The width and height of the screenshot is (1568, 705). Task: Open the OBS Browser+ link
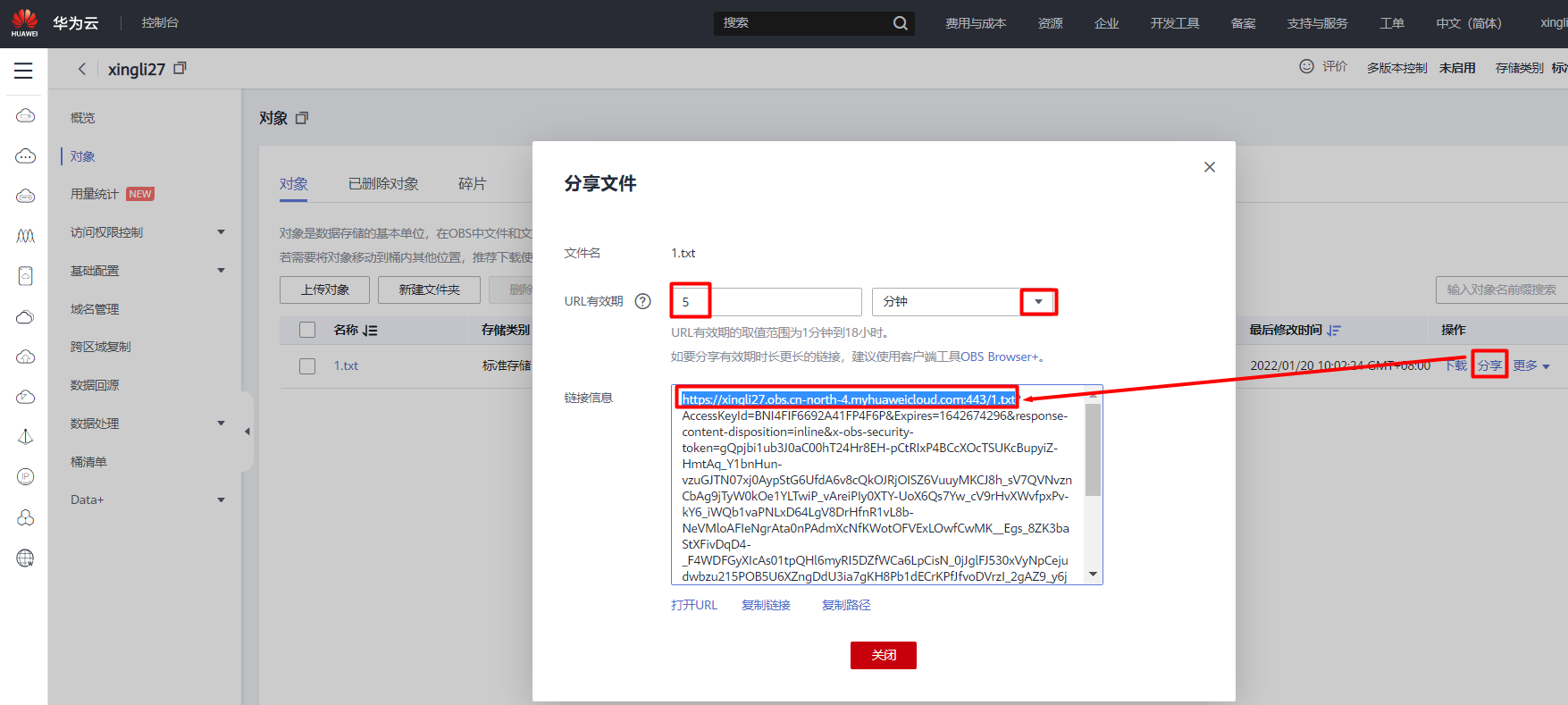pos(999,357)
